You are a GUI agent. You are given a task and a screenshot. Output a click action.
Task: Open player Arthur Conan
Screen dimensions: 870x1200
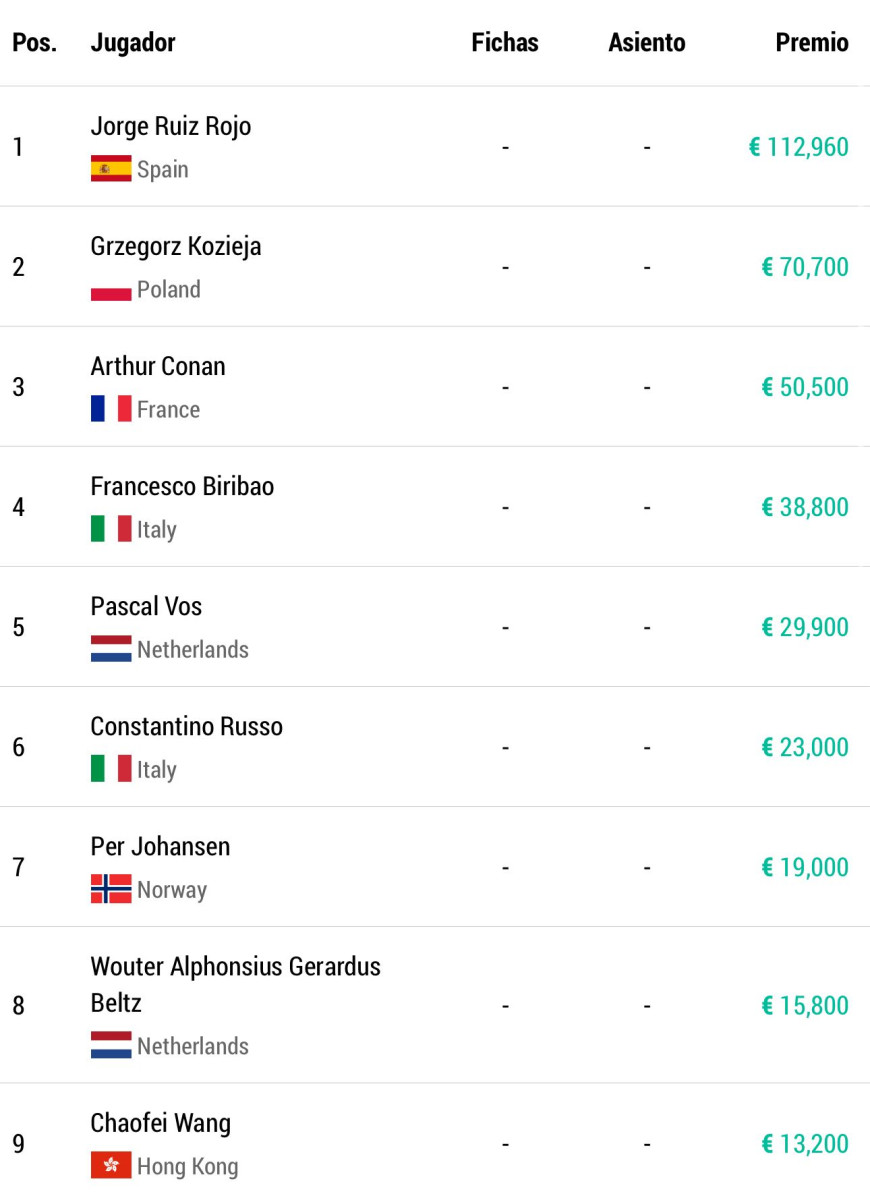(x=158, y=366)
